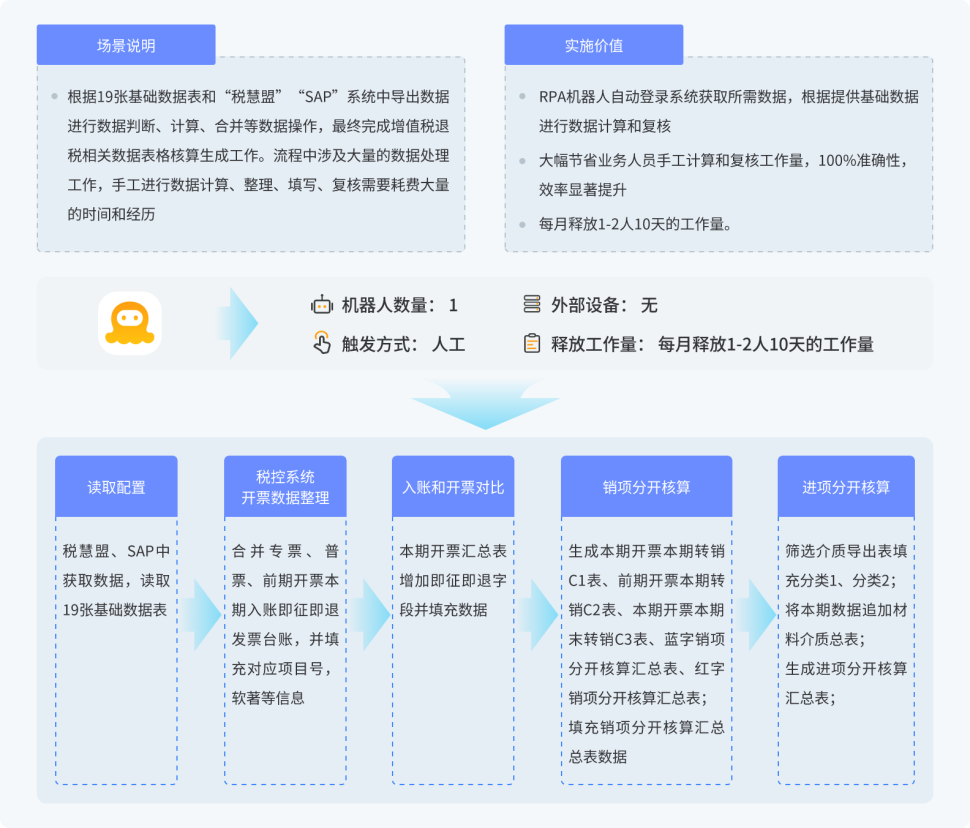970x828 pixels.
Task: Click the server icon beside 外部设备
Action: coord(532,306)
